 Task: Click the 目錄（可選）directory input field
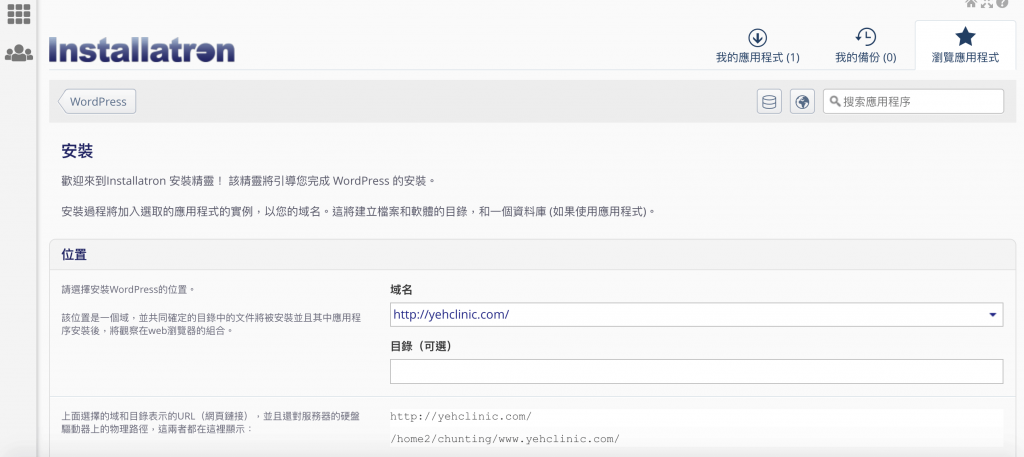(696, 372)
